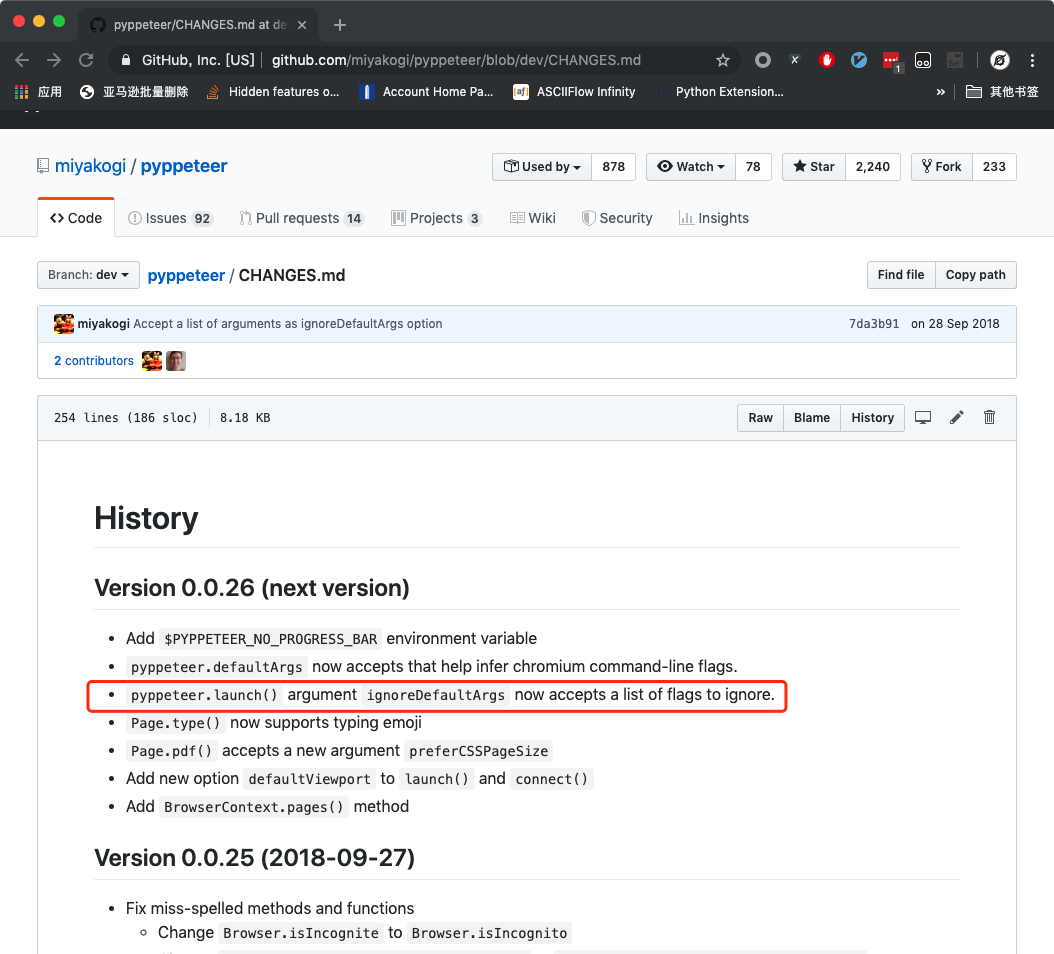Click the first contributor avatar

coord(152,361)
